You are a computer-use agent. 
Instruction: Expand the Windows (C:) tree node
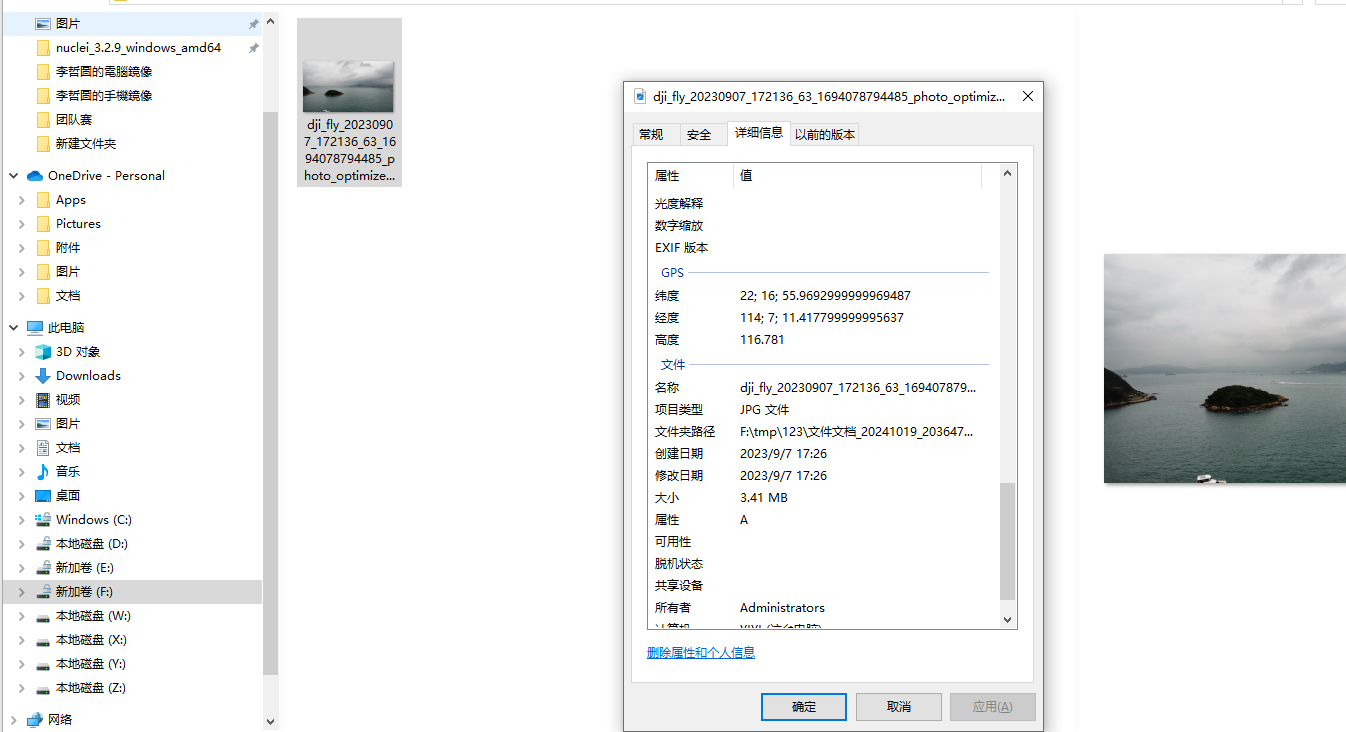(x=22, y=520)
